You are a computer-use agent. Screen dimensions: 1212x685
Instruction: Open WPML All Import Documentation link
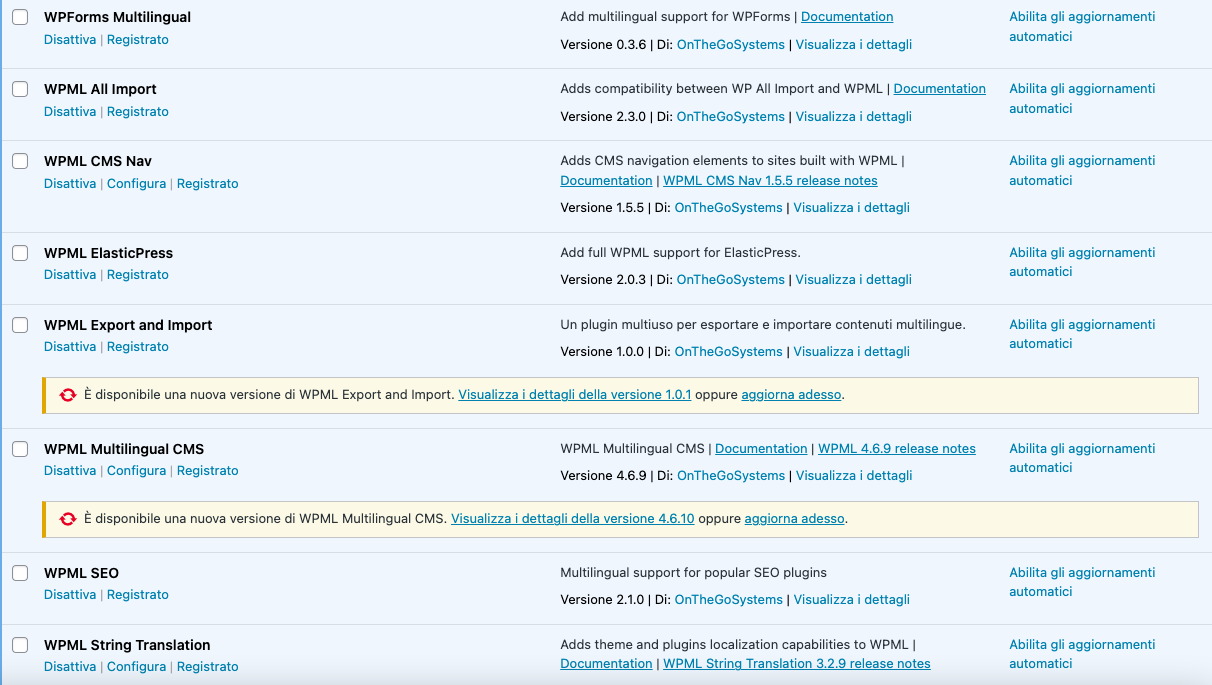940,89
